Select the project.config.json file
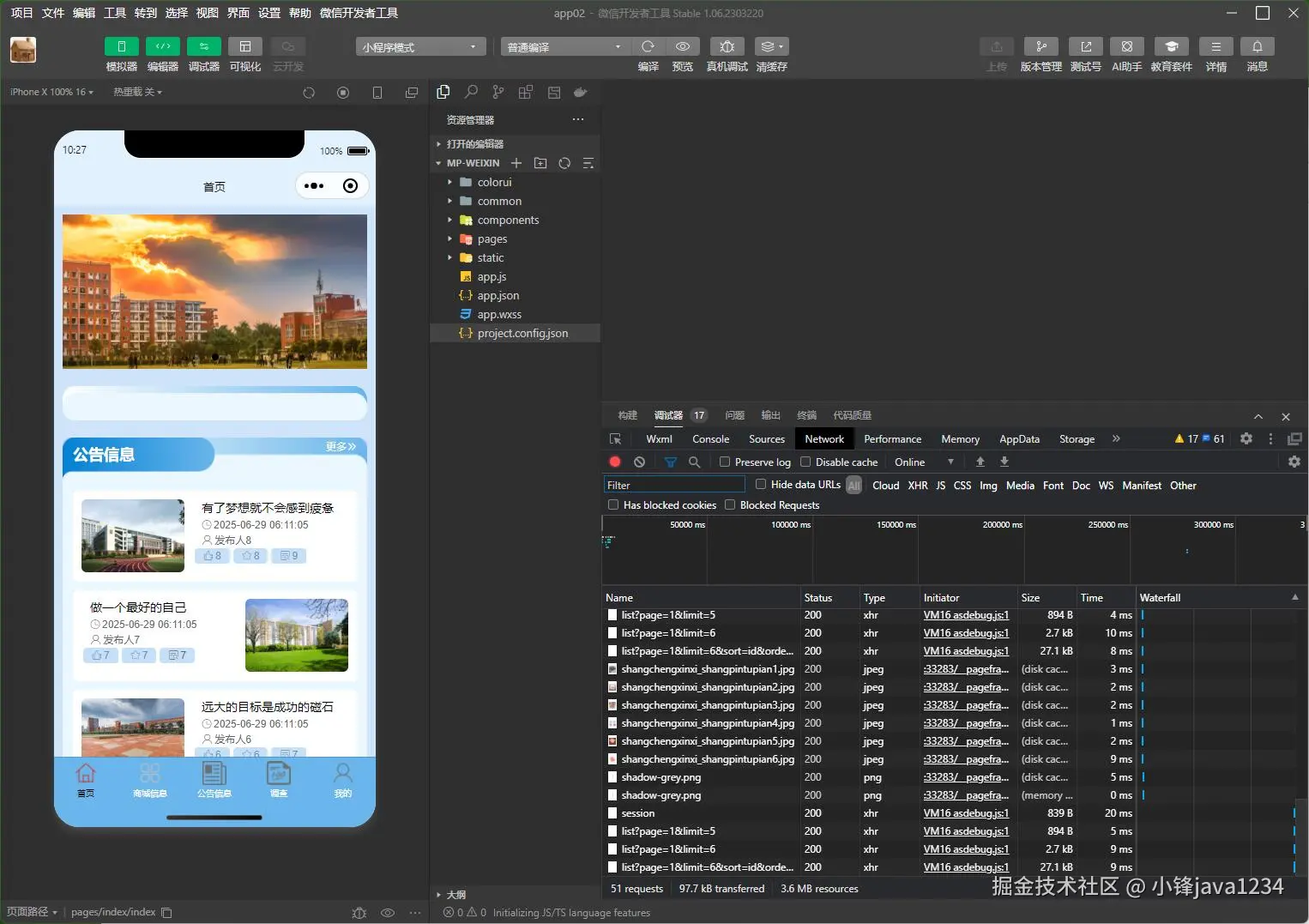1309x924 pixels. point(515,333)
